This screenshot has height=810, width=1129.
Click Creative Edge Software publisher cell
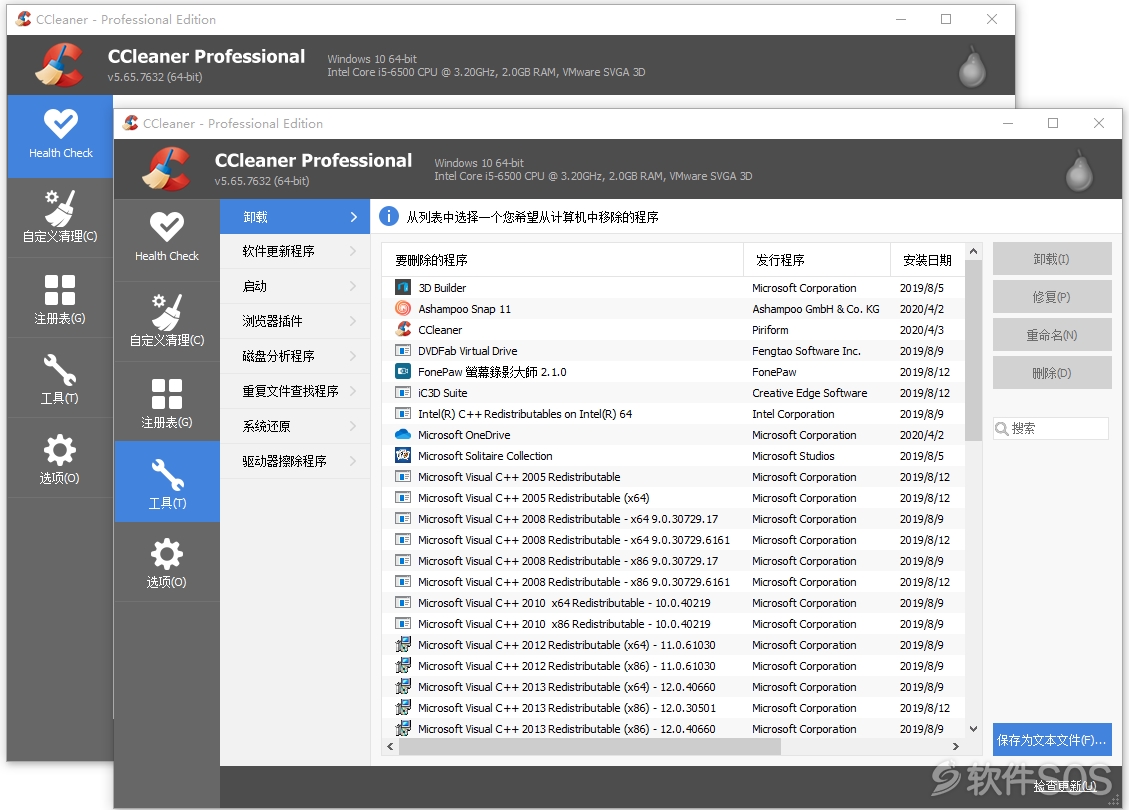810,393
